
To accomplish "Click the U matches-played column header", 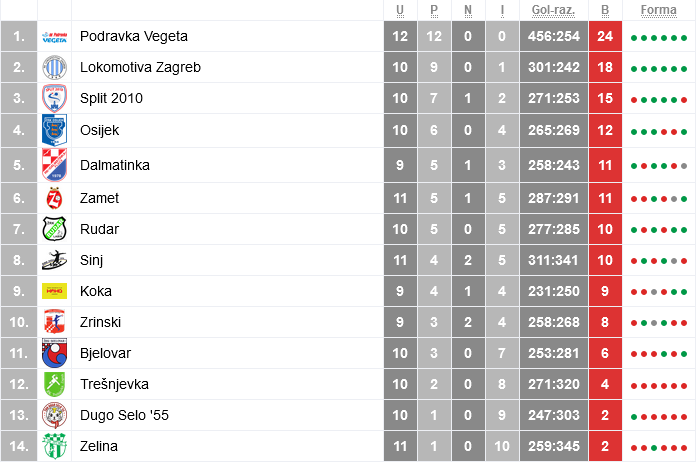I will (x=400, y=10).
